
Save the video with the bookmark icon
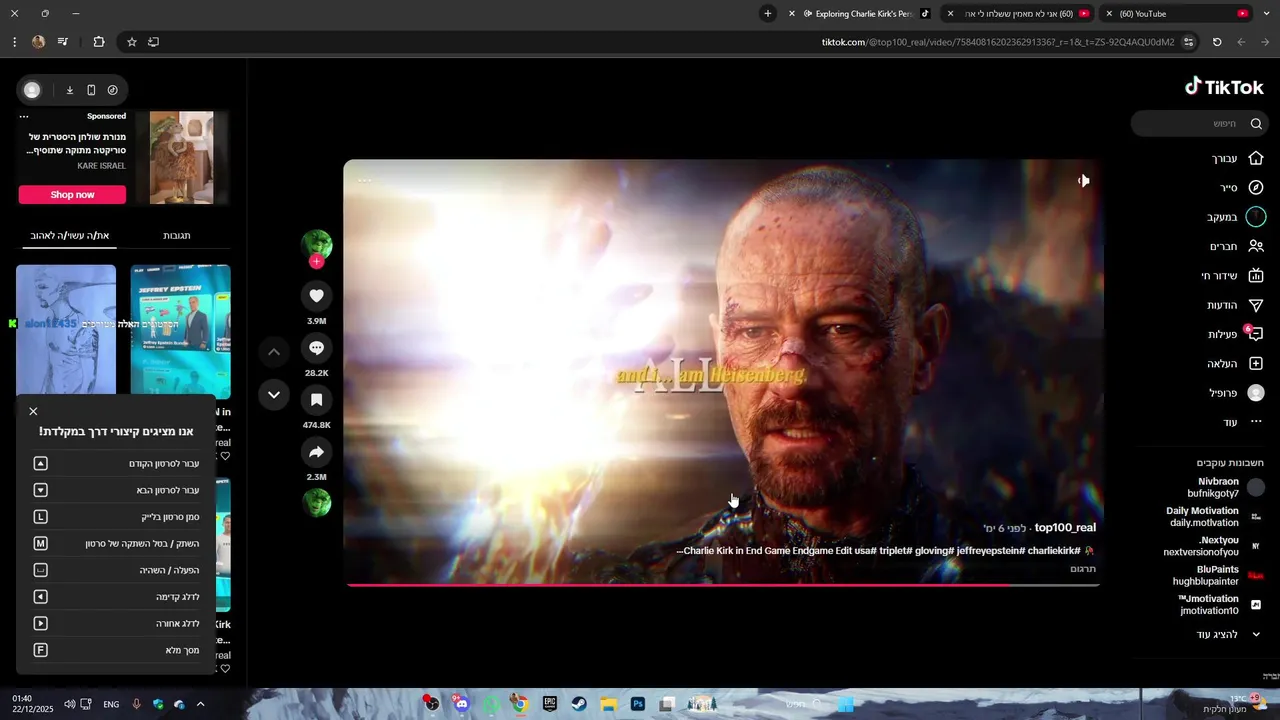pyautogui.click(x=316, y=400)
